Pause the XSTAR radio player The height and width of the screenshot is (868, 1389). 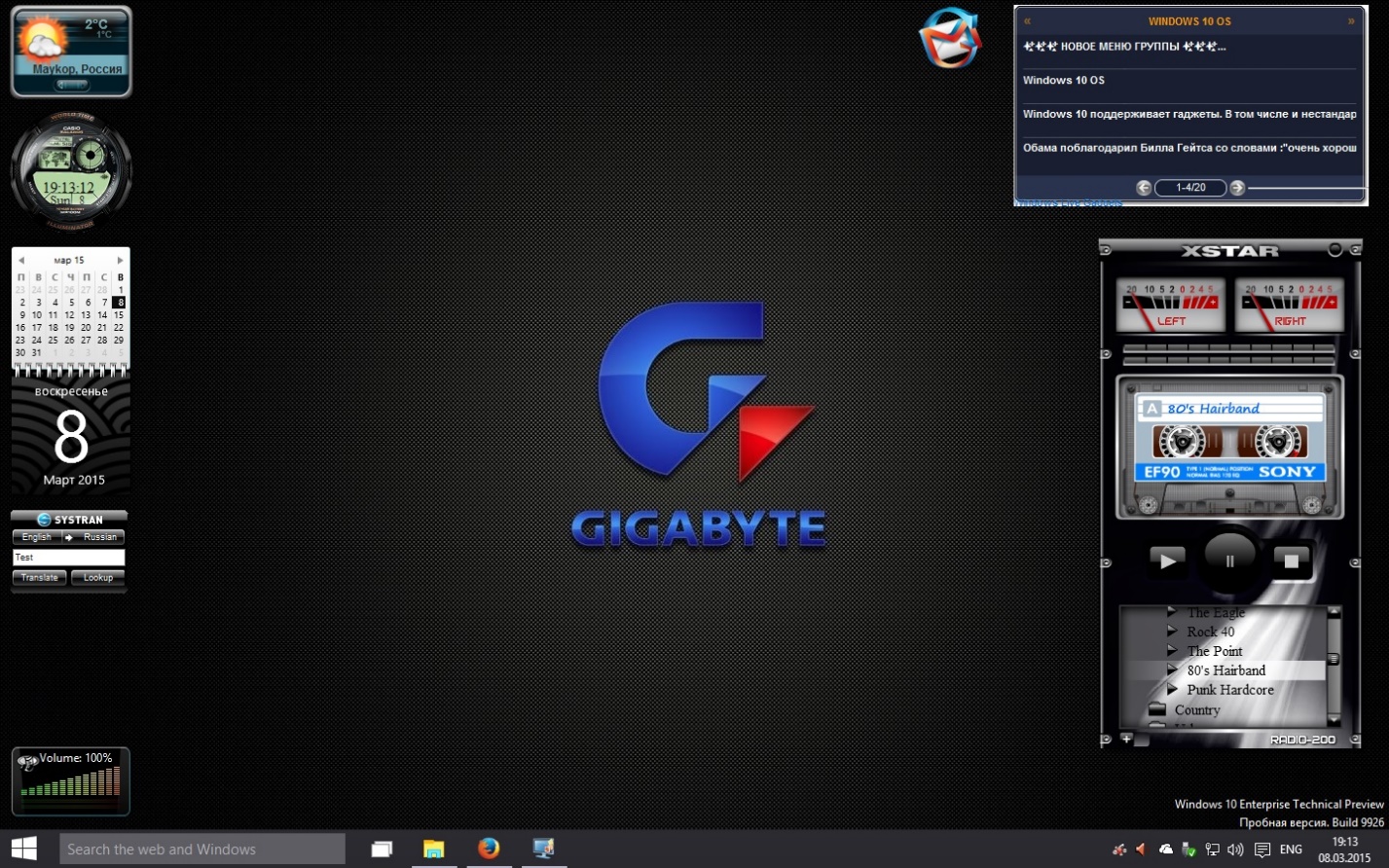click(x=1229, y=560)
